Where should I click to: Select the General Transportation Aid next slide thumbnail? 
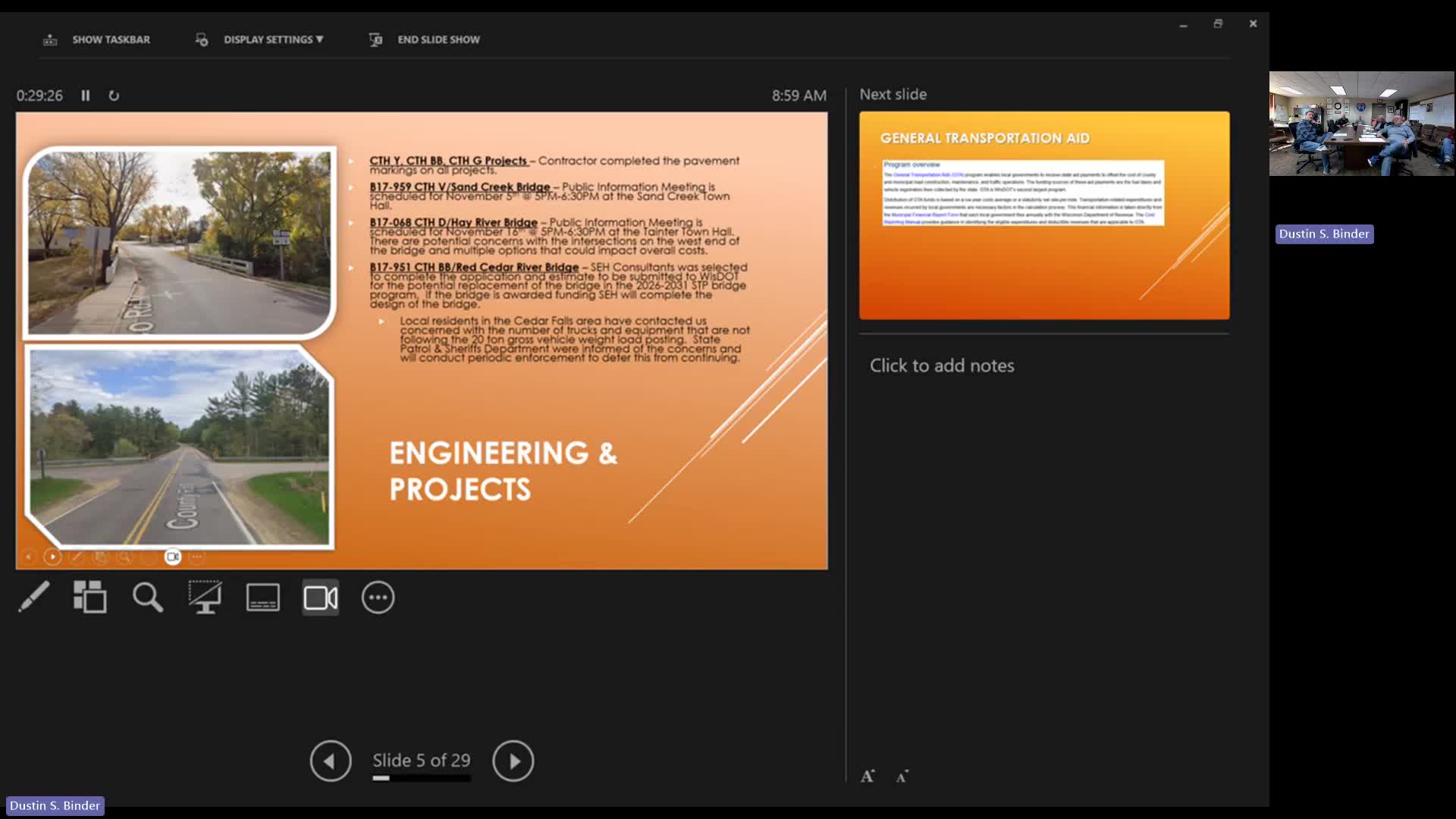tap(1044, 215)
